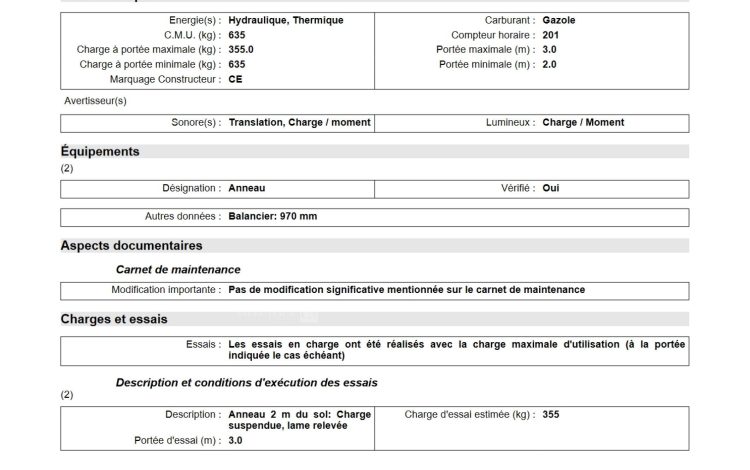Screen dimensions: 750x470
Task: Select the minimal reach value 2.0
Action: point(549,65)
